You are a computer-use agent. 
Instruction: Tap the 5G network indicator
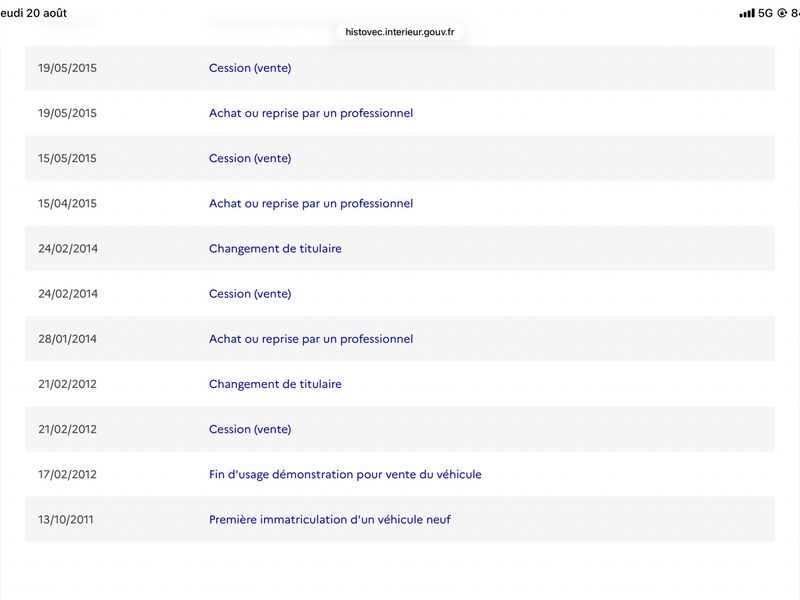click(765, 13)
